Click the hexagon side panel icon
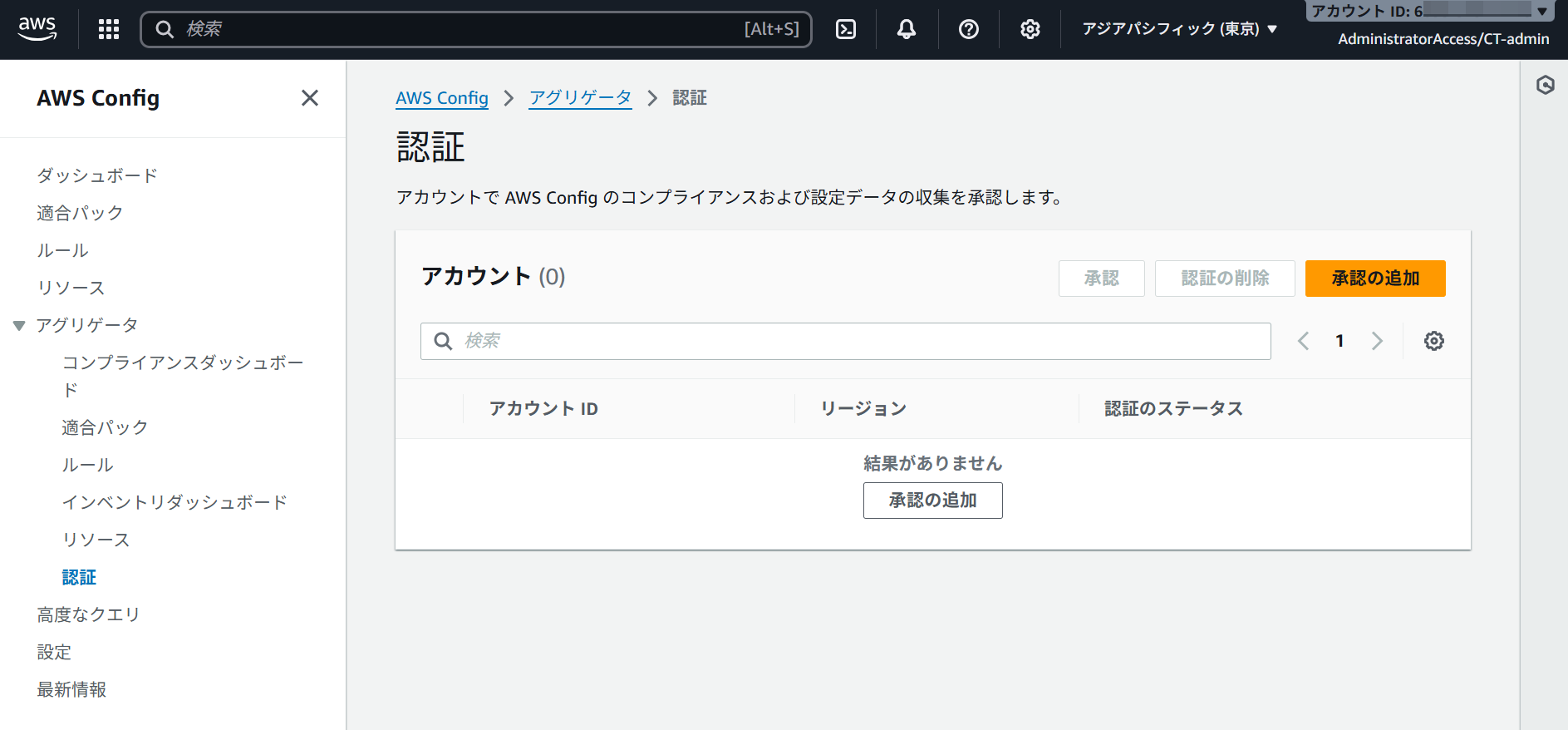Viewport: 1568px width, 730px height. click(x=1545, y=85)
